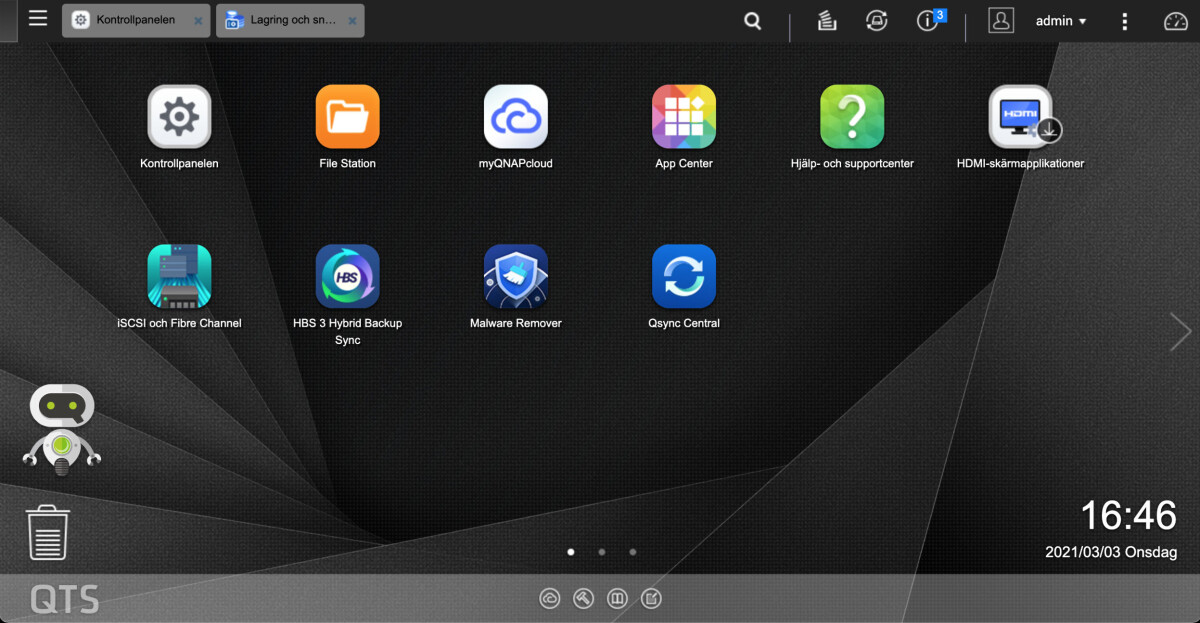Viewport: 1200px width, 623px height.
Task: Switch to Lagring och snapshots tab
Action: pos(290,20)
